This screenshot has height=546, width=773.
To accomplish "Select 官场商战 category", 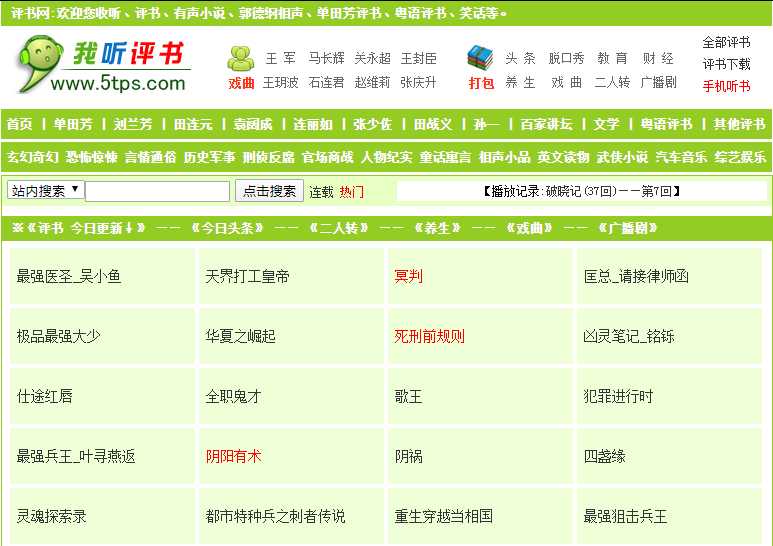I will (328, 157).
